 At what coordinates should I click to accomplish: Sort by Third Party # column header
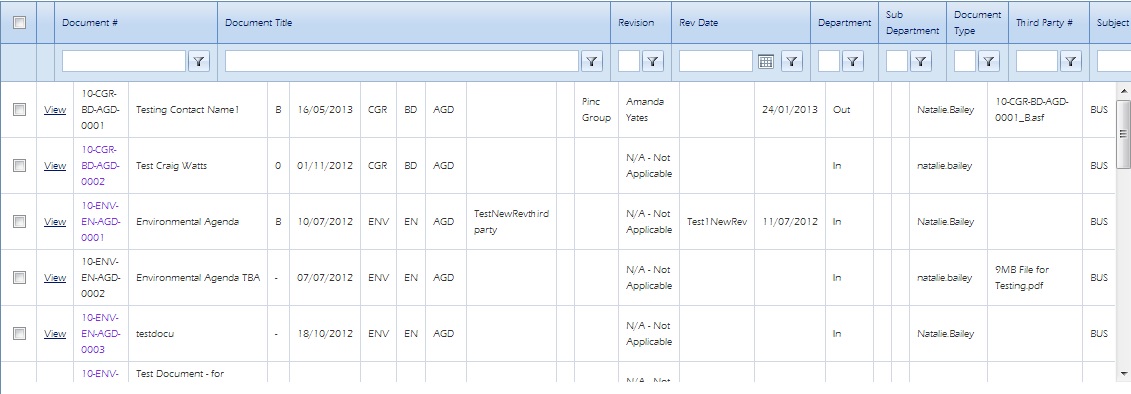[x=1044, y=22]
